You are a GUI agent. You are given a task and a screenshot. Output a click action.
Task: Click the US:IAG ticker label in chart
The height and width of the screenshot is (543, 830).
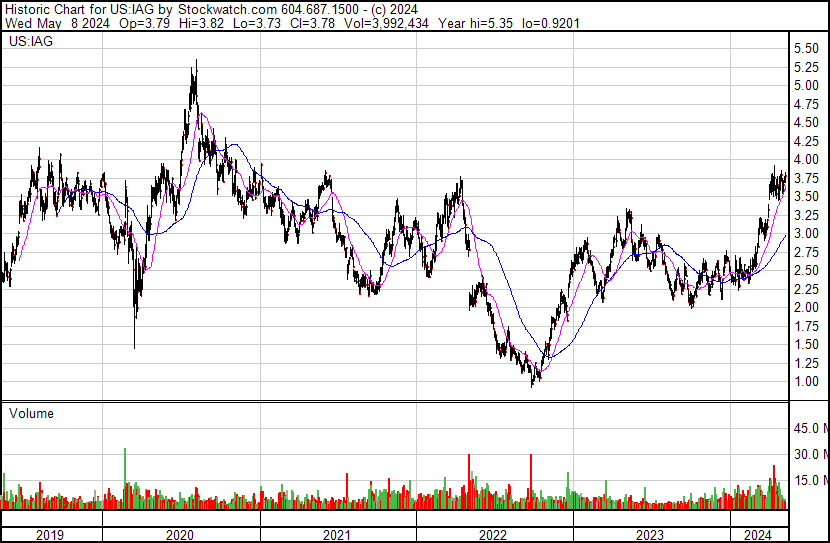click(x=29, y=43)
